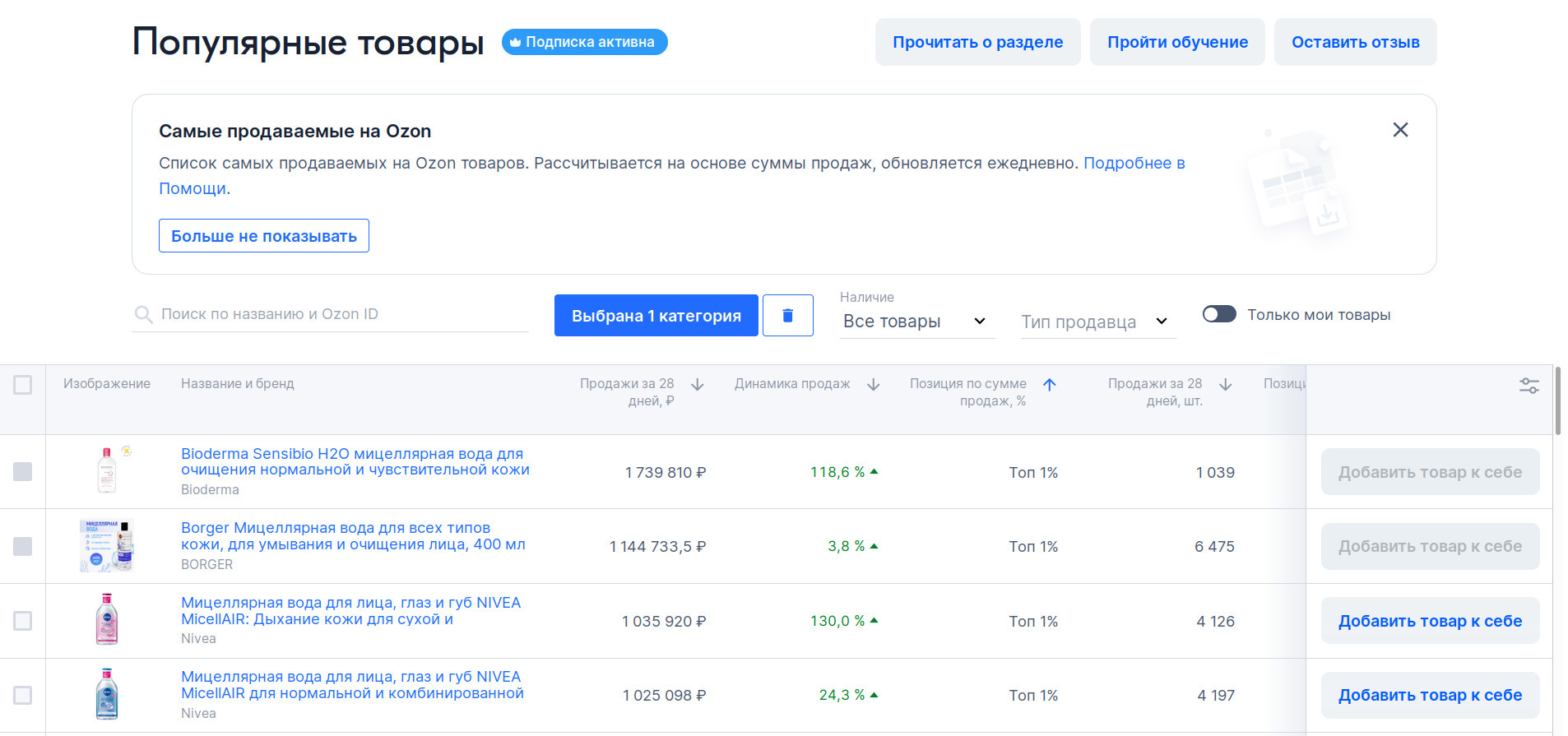Viewport: 1568px width, 736px height.
Task: Click 'Прочитать о разделе' button
Action: pyautogui.click(x=977, y=42)
